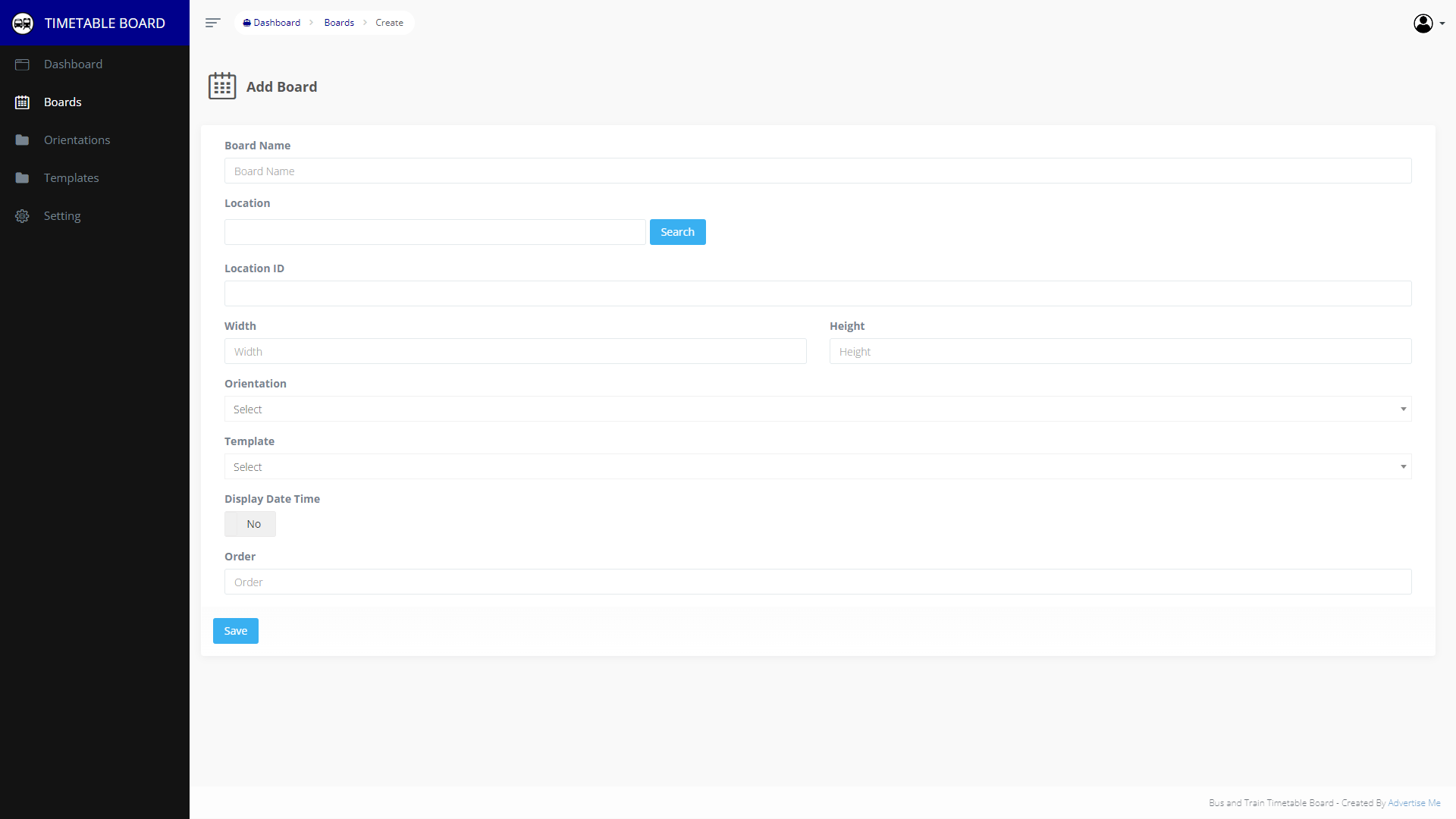Open the user profile avatar icon
This screenshot has width=1456, height=819.
click(1423, 24)
